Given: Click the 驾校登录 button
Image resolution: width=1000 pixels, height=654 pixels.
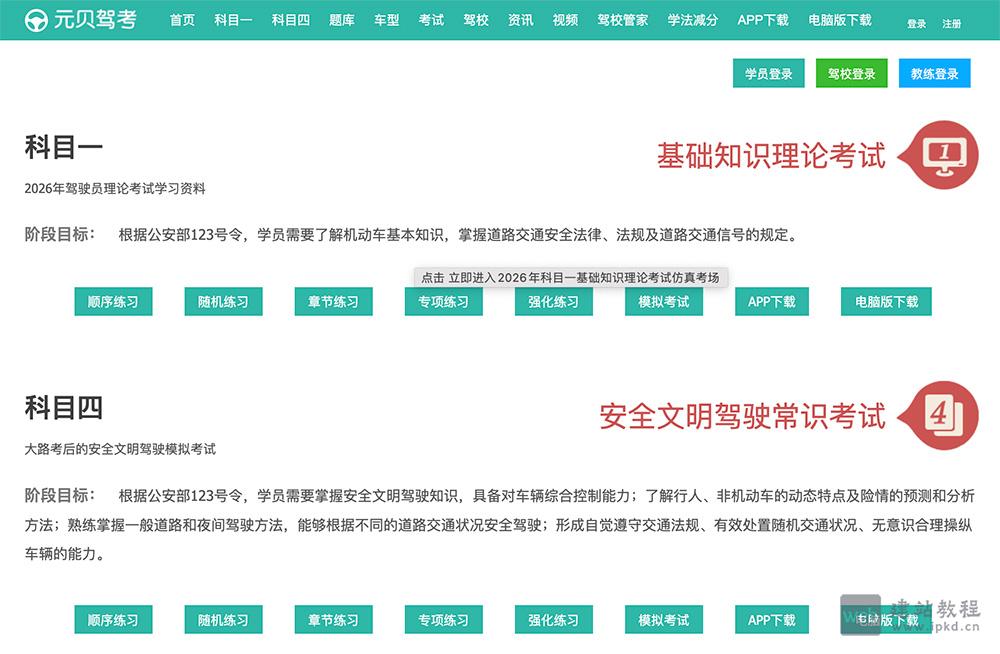Looking at the screenshot, I should click(851, 73).
